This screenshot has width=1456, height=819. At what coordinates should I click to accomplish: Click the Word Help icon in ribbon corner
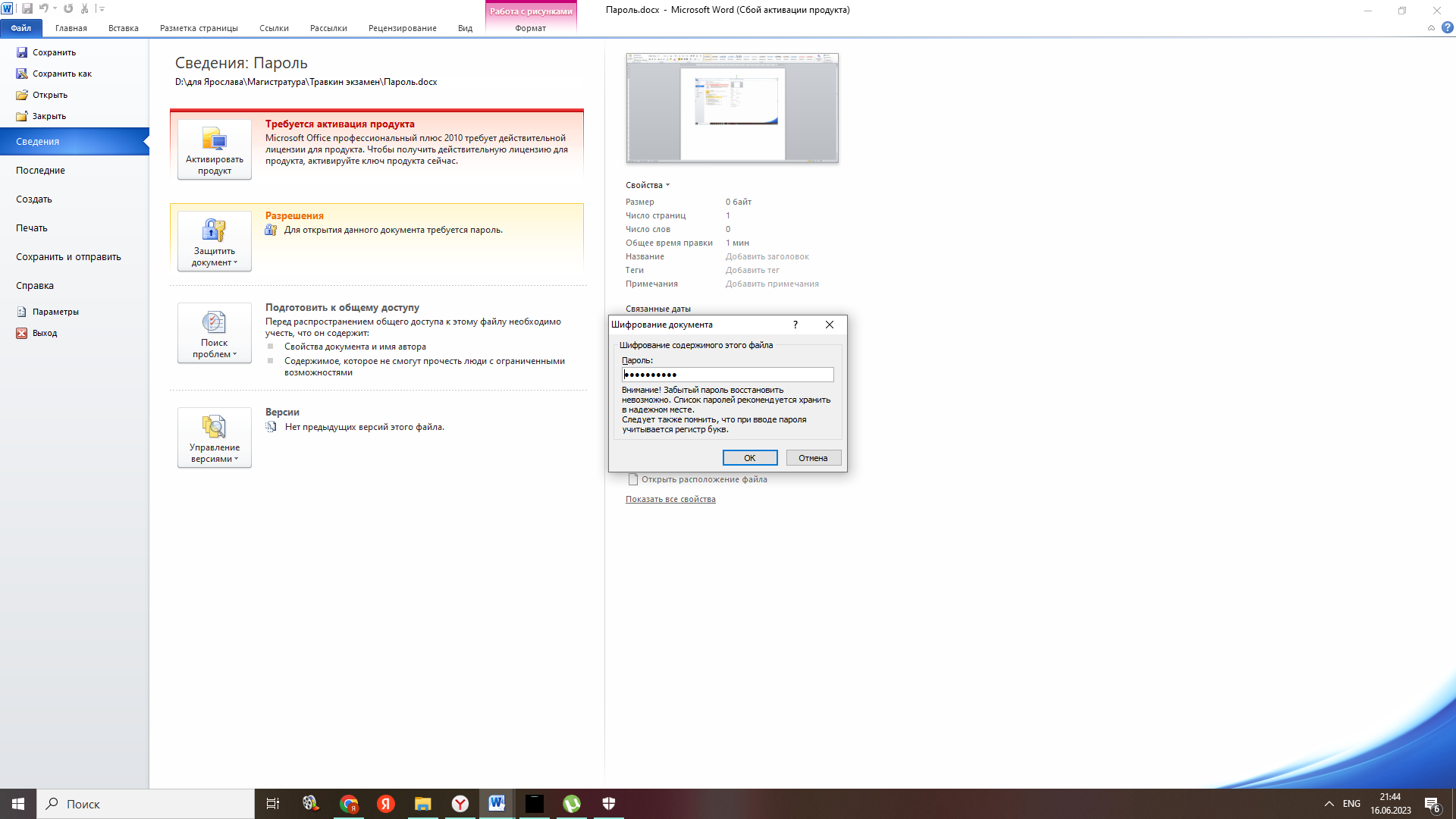pyautogui.click(x=1448, y=27)
